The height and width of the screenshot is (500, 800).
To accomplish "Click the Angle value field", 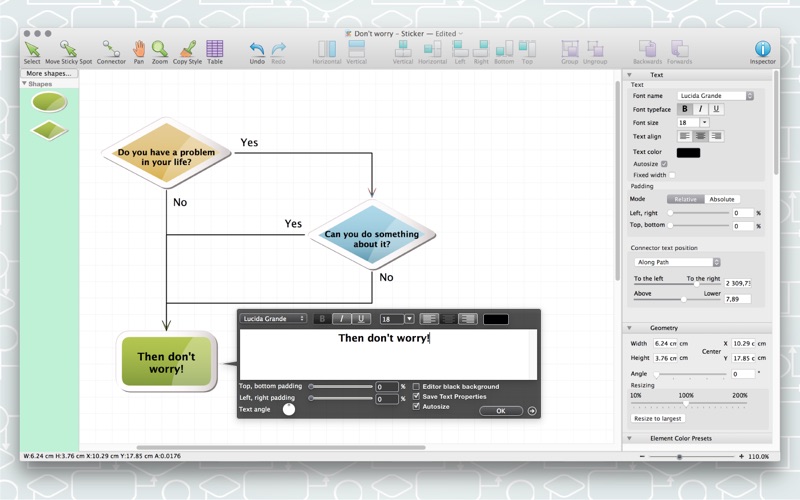I will (x=742, y=373).
